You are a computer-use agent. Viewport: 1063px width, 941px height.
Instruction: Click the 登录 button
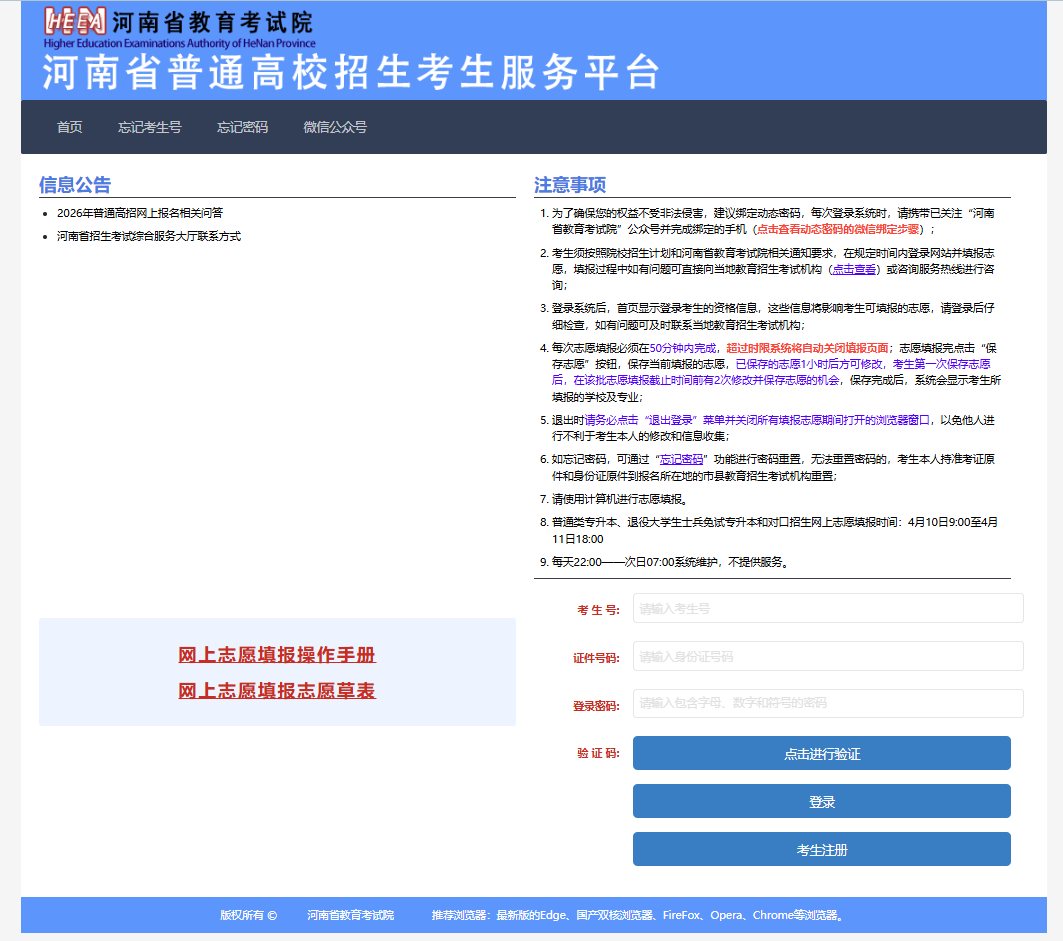[x=821, y=801]
